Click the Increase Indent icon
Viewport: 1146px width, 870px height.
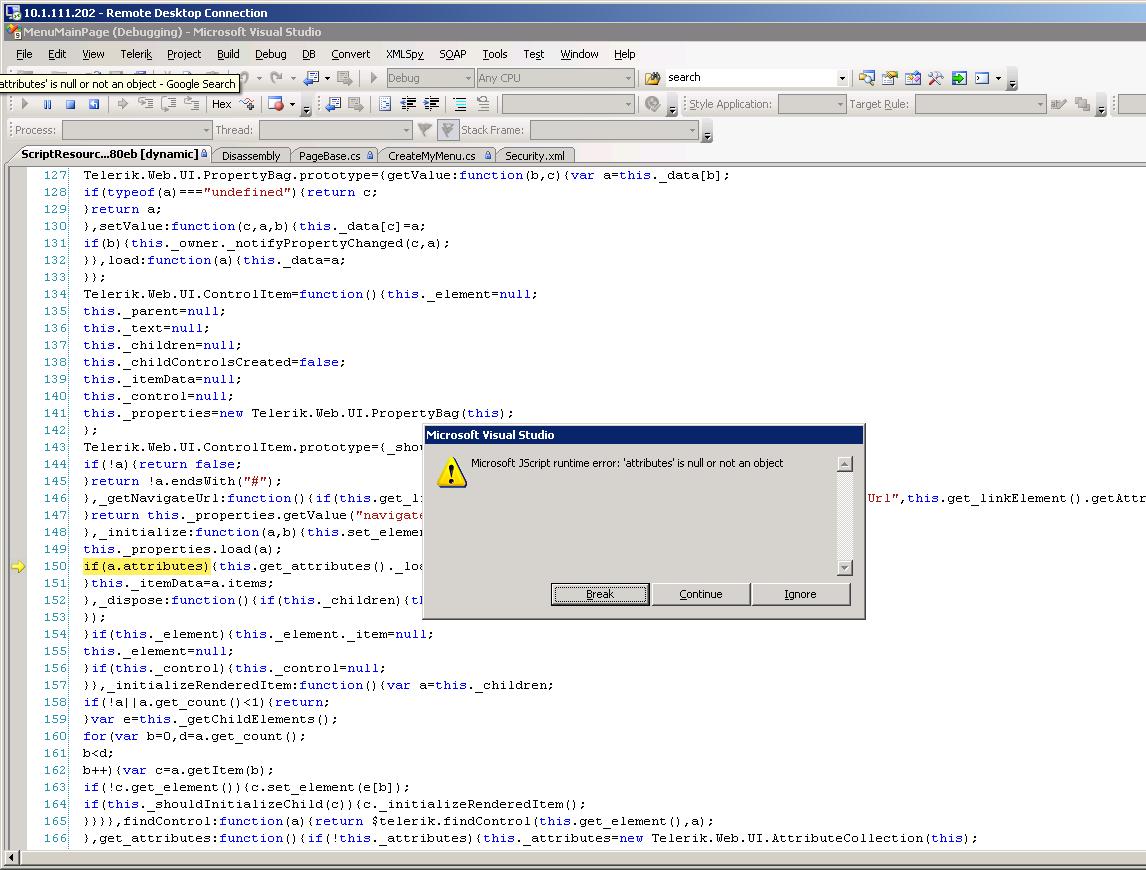432,105
